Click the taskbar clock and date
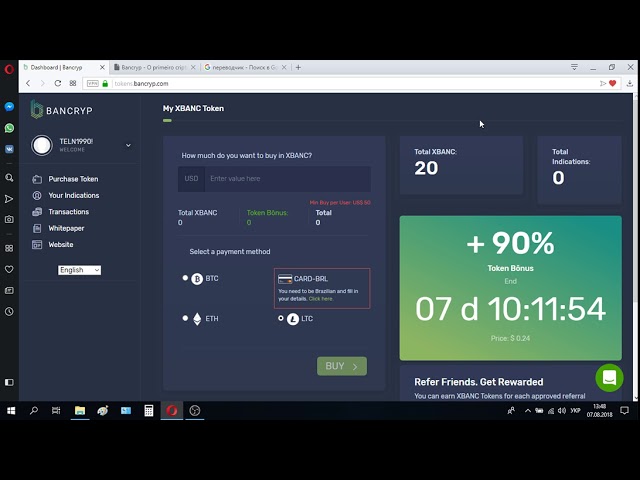The image size is (640, 480). (x=600, y=411)
